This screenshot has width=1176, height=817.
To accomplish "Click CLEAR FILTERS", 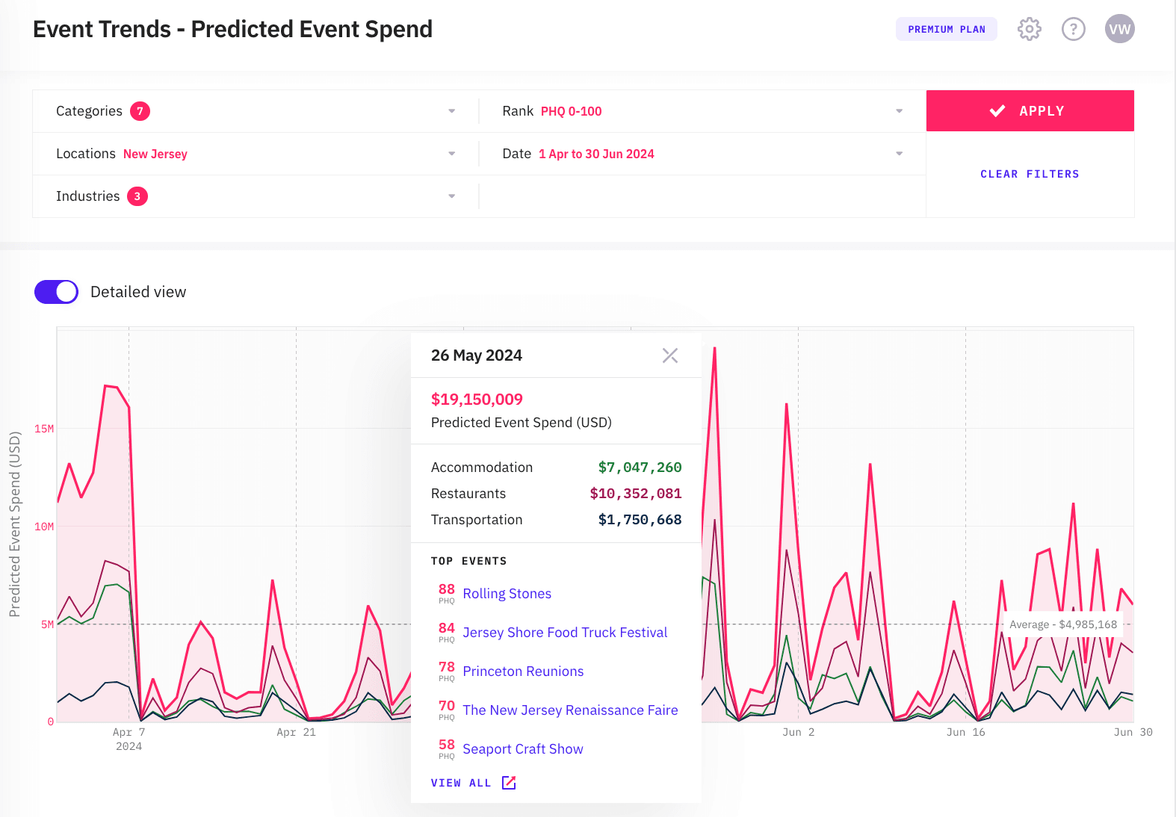I will (x=1030, y=173).
